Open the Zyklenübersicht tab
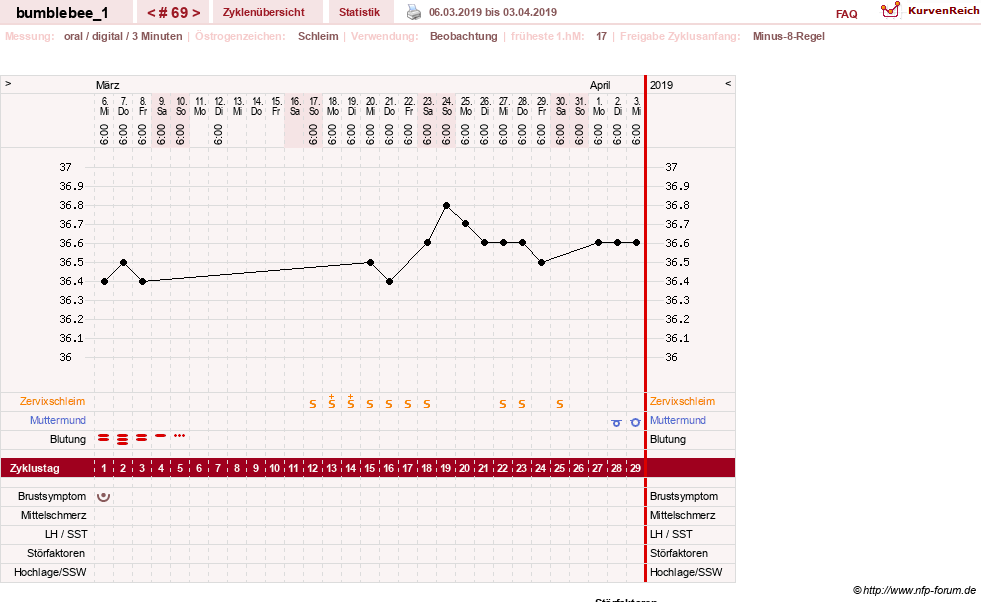The height and width of the screenshot is (602, 981). coord(263,12)
